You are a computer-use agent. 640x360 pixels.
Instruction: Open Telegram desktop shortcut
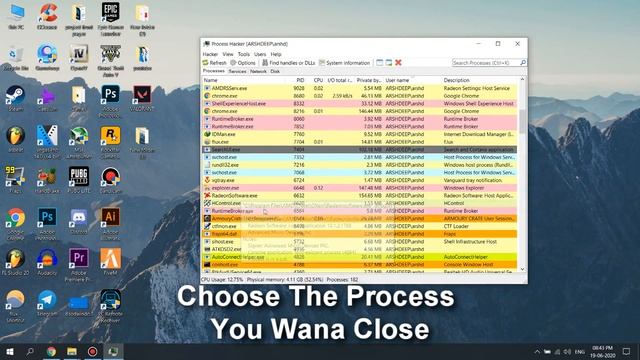pos(47,303)
